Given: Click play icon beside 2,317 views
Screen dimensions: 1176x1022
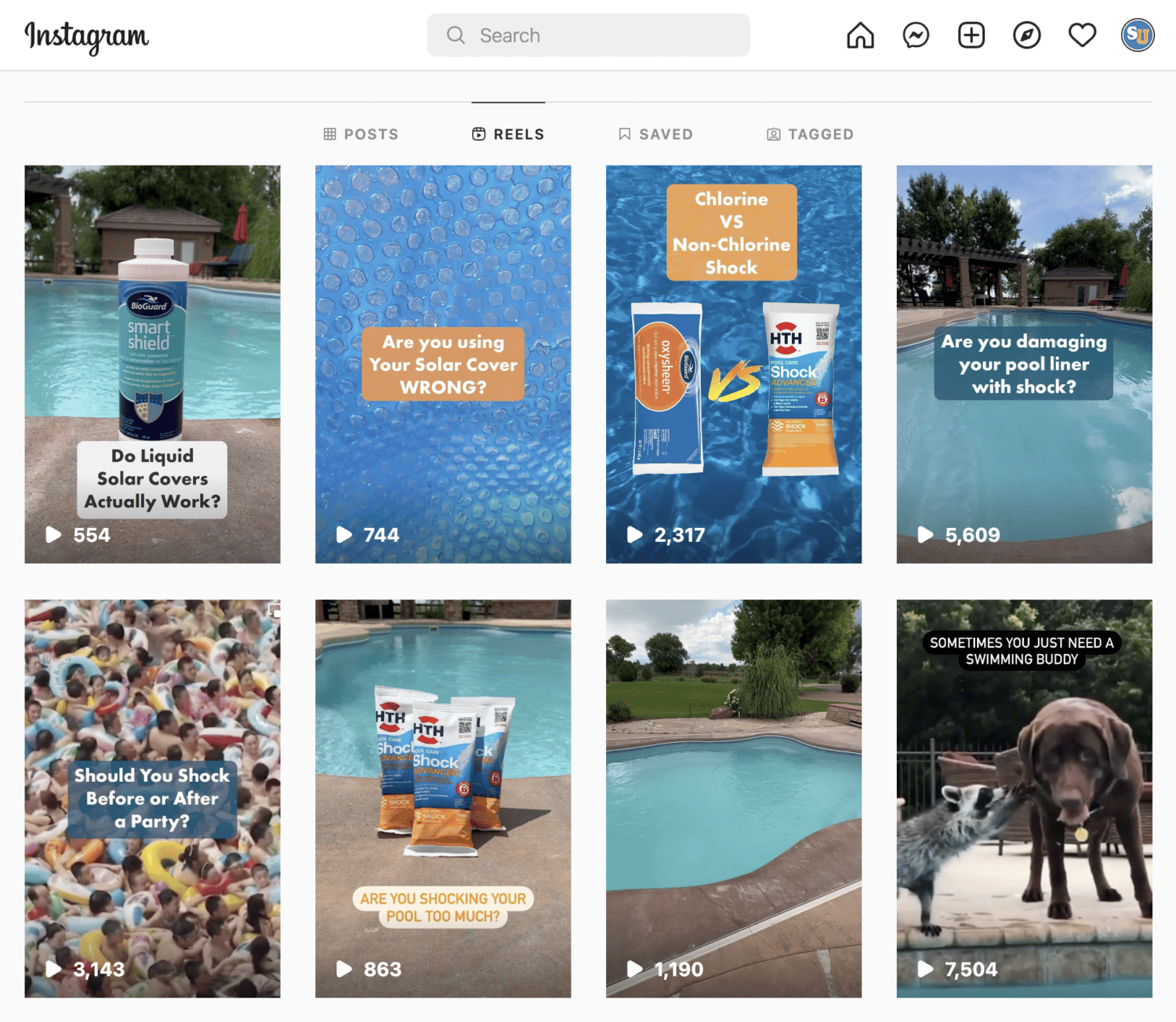Looking at the screenshot, I should [x=635, y=535].
